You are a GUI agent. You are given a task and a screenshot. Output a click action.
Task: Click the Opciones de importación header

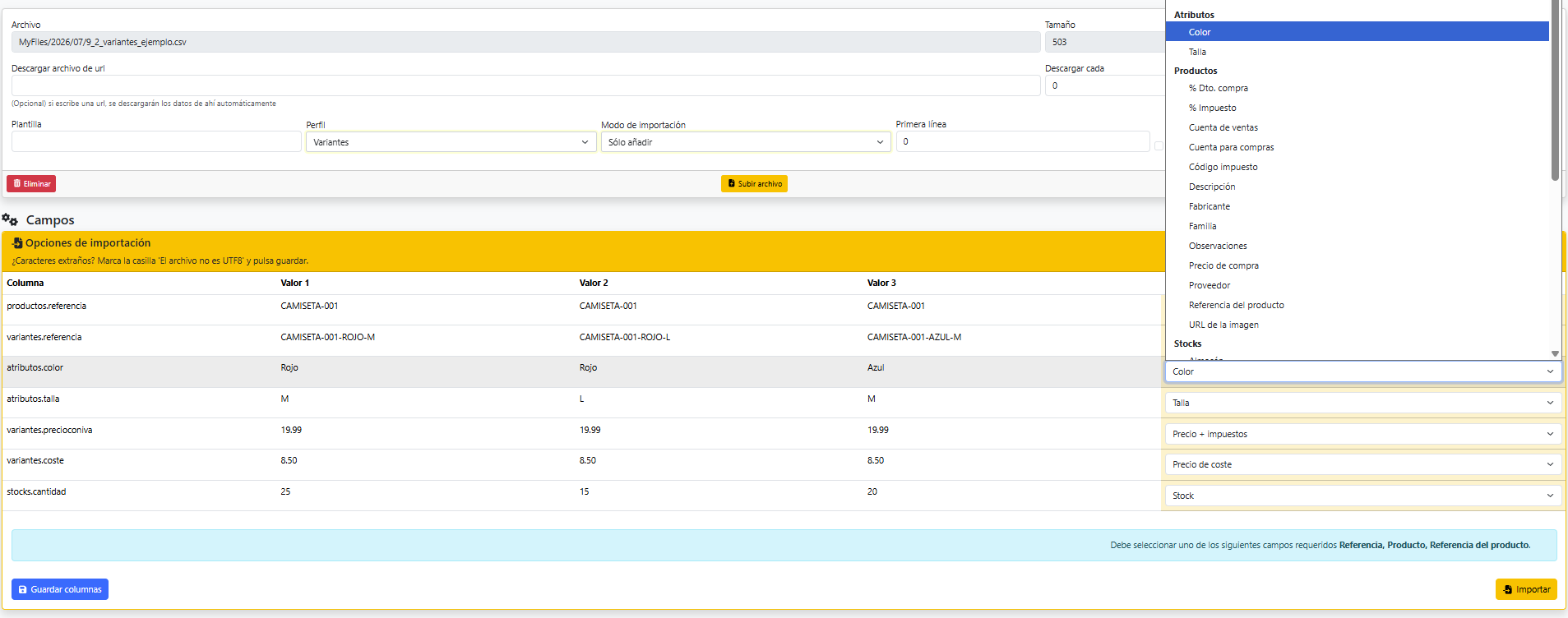click(88, 243)
